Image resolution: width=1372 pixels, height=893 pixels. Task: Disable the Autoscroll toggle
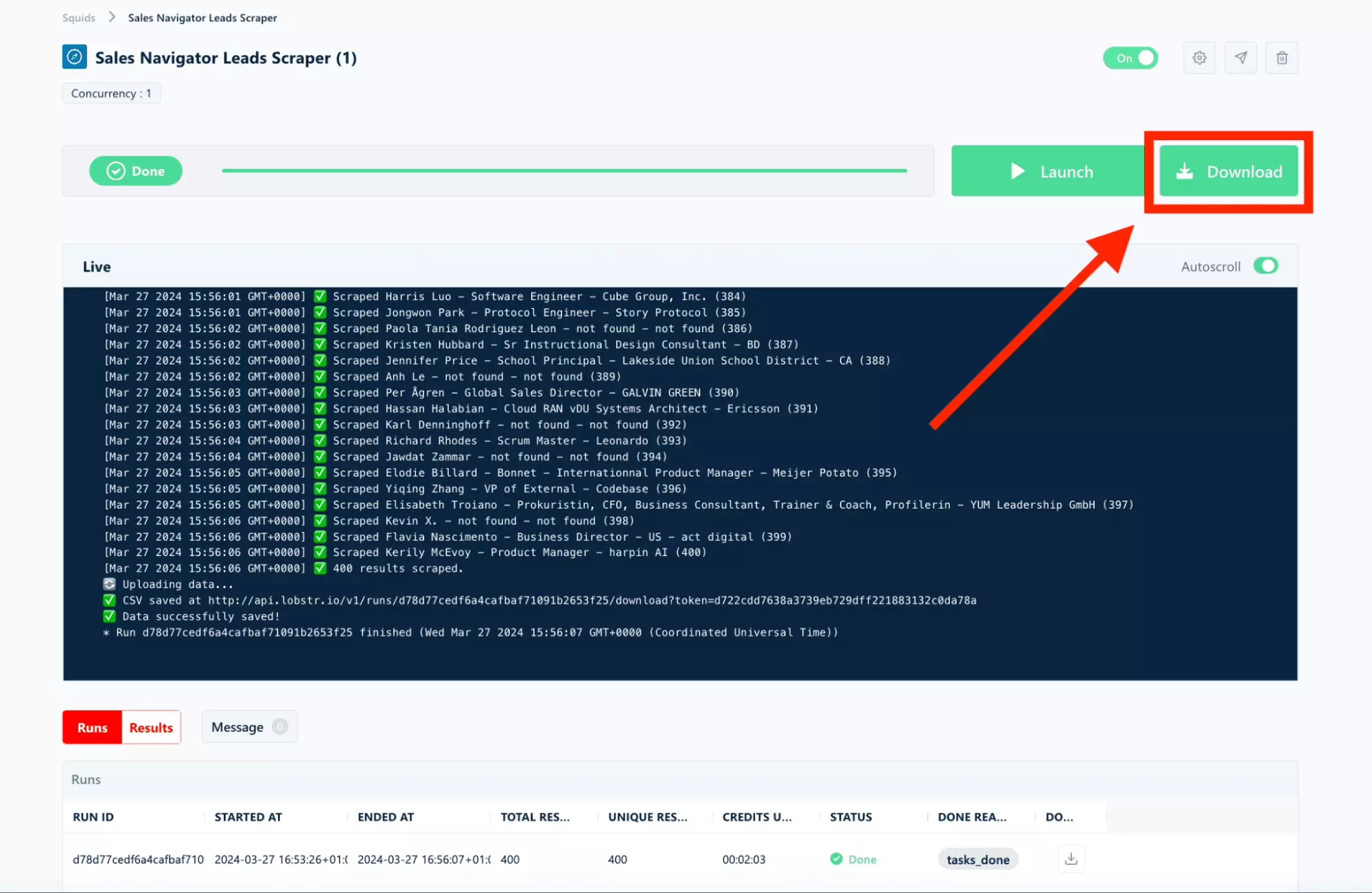click(x=1265, y=266)
